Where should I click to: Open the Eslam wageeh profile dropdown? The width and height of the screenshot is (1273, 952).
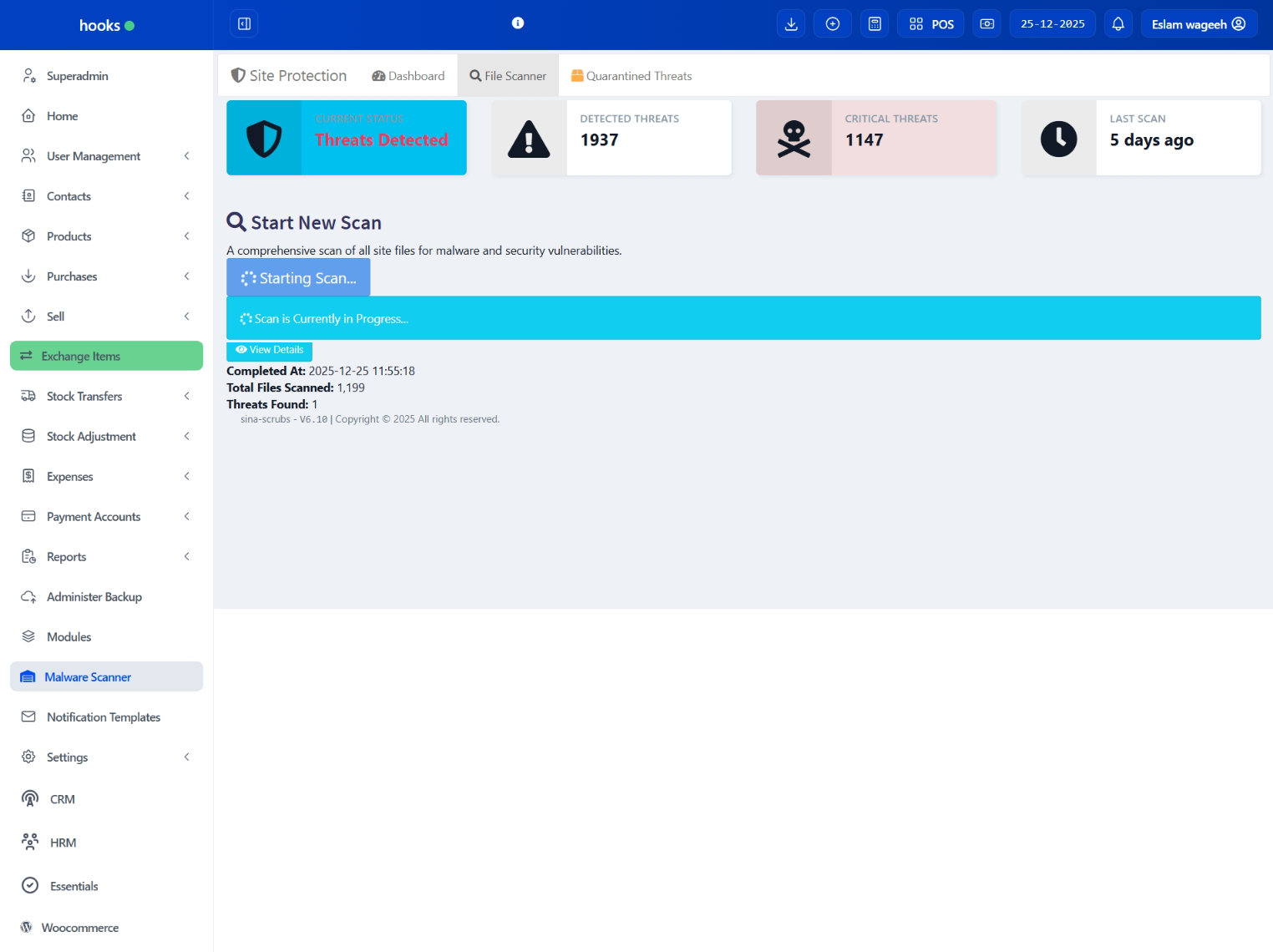click(x=1198, y=24)
